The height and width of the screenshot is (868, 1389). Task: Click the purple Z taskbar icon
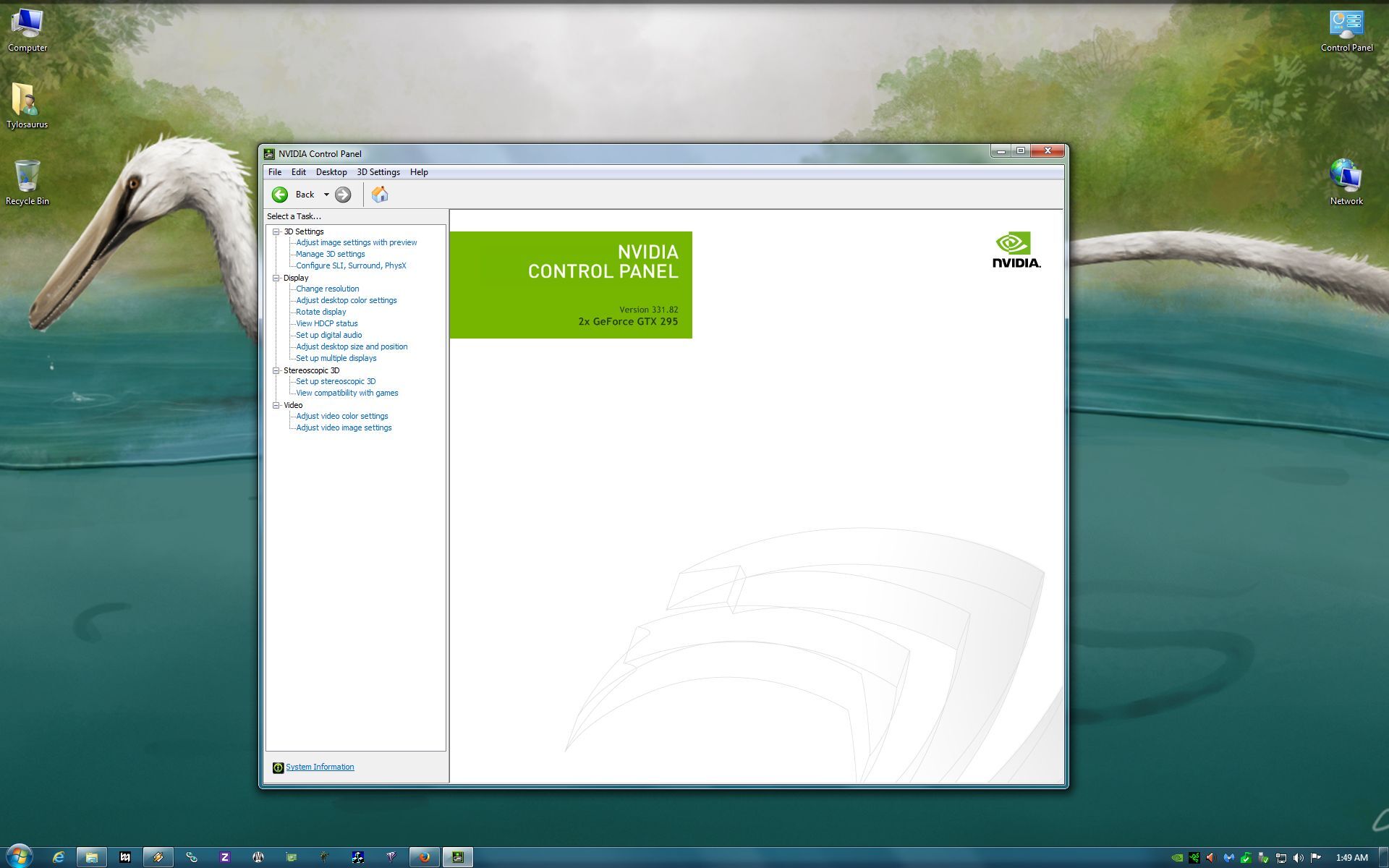click(x=224, y=857)
